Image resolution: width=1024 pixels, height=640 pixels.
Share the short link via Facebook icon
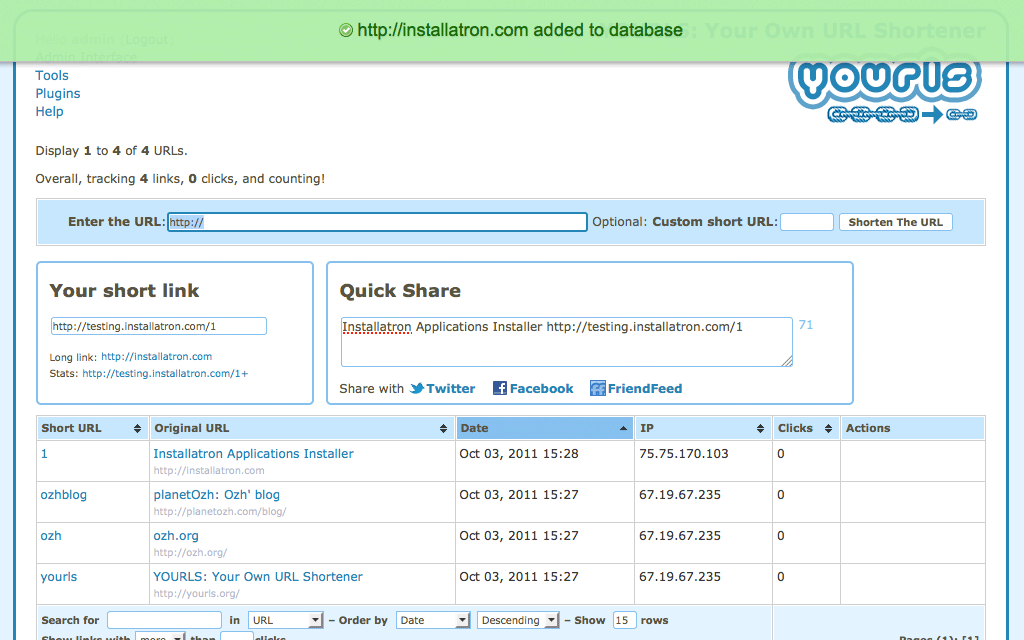(x=500, y=389)
